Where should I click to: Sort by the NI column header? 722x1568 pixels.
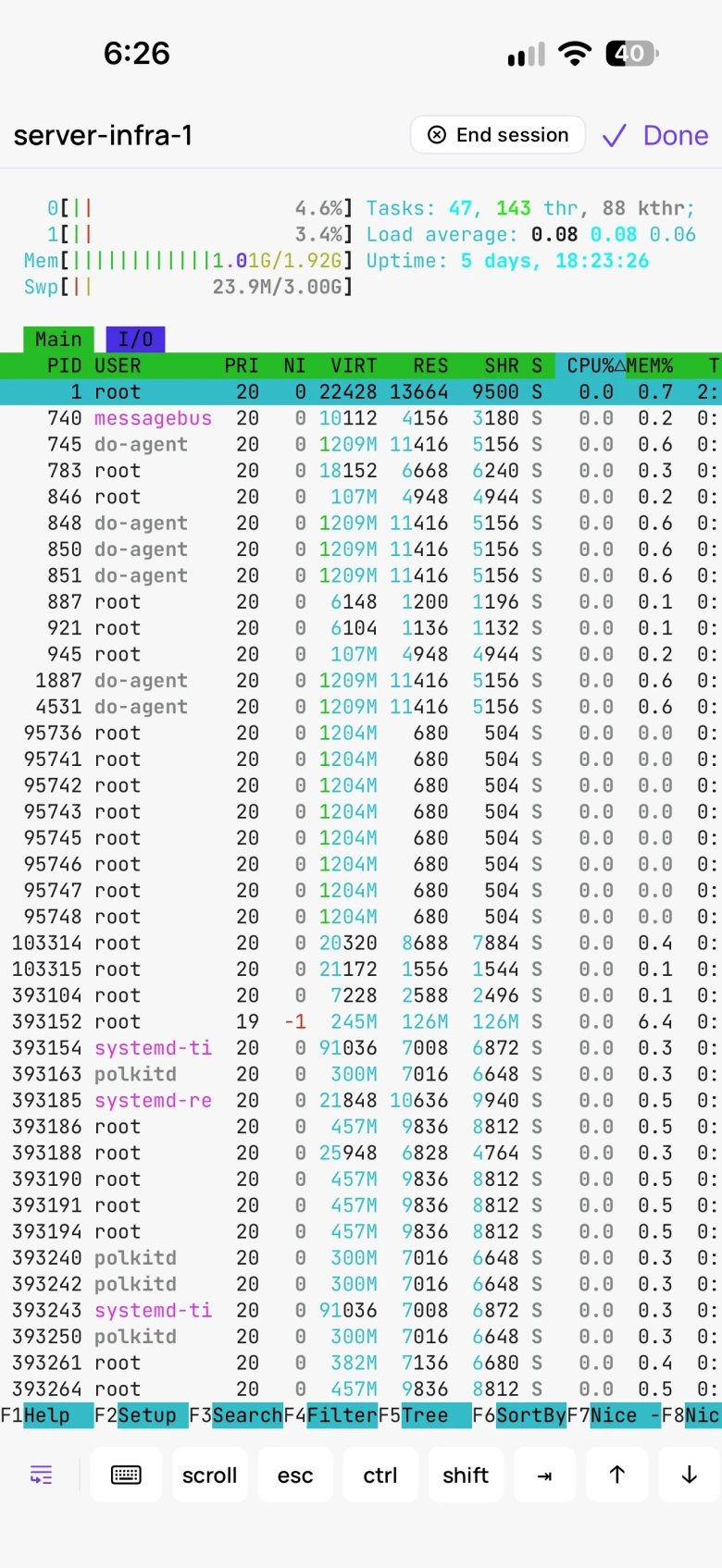294,365
